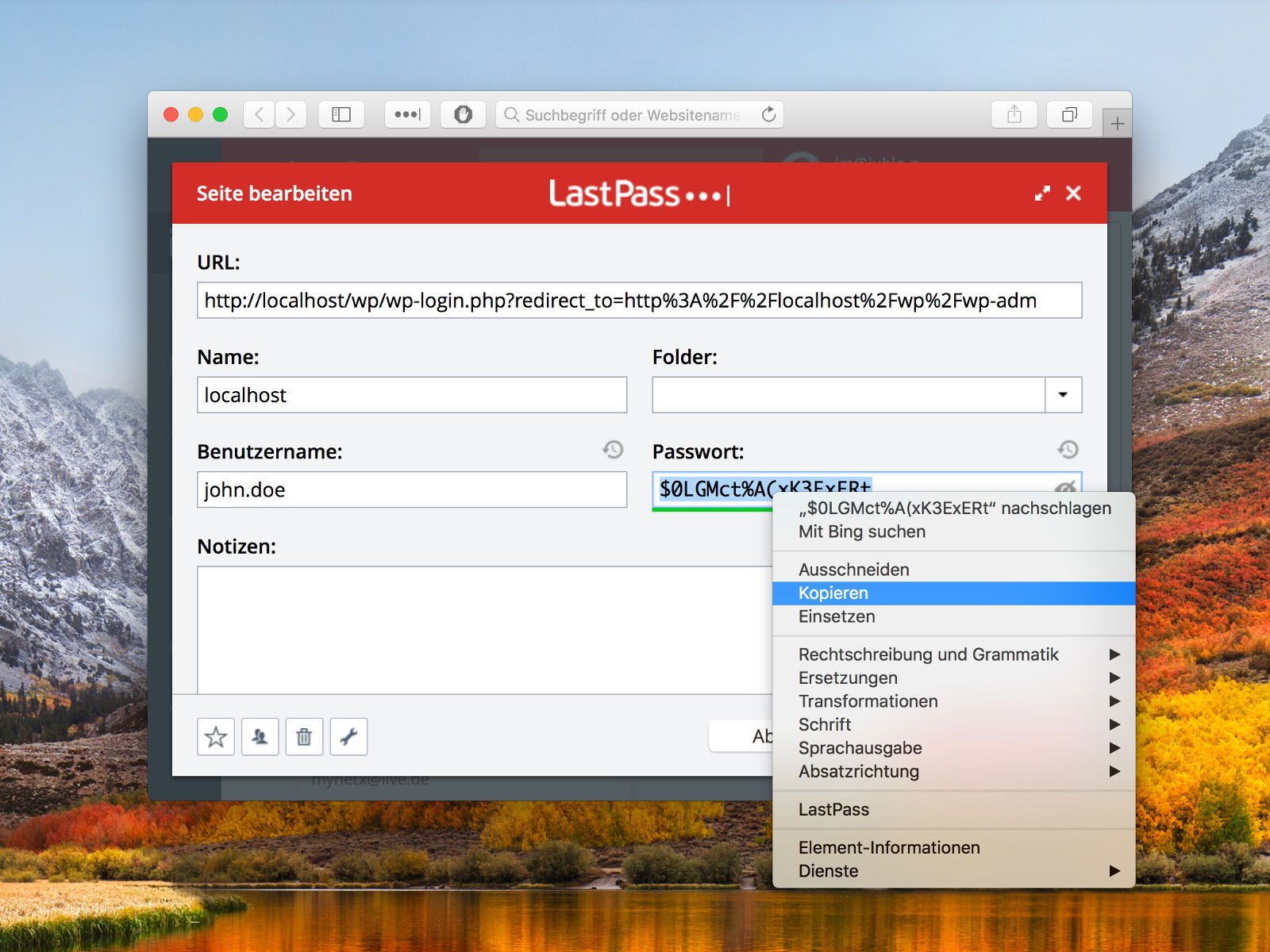Click the green fullscreen window button
The height and width of the screenshot is (952, 1270).
(221, 114)
